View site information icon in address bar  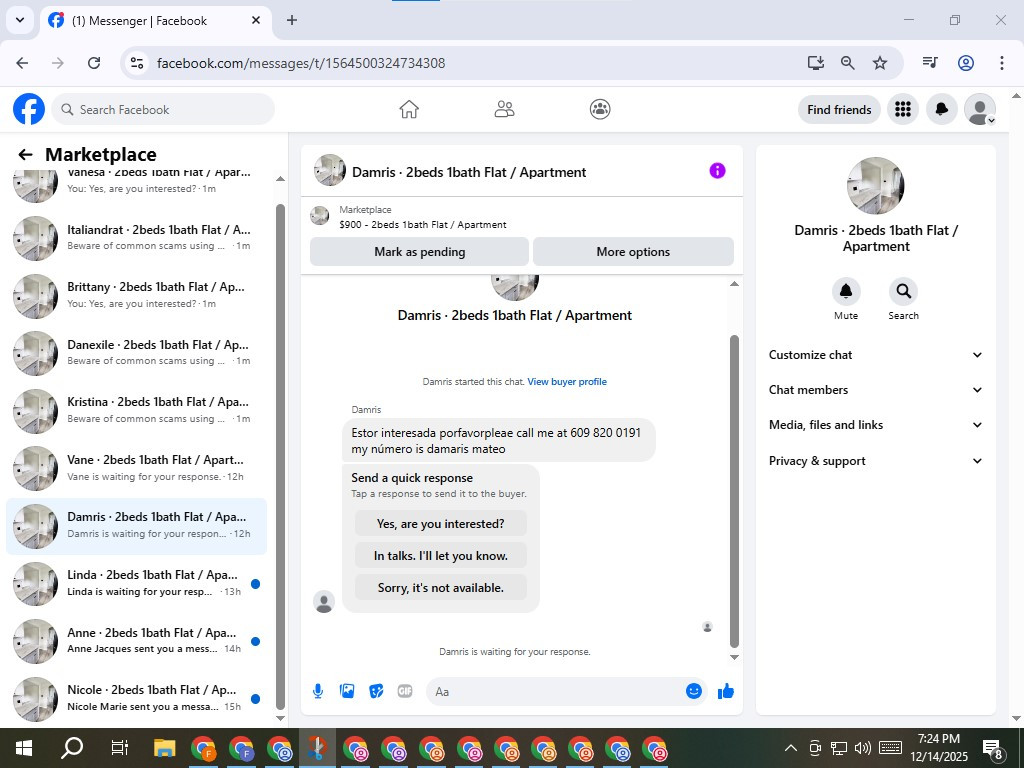(x=136, y=63)
